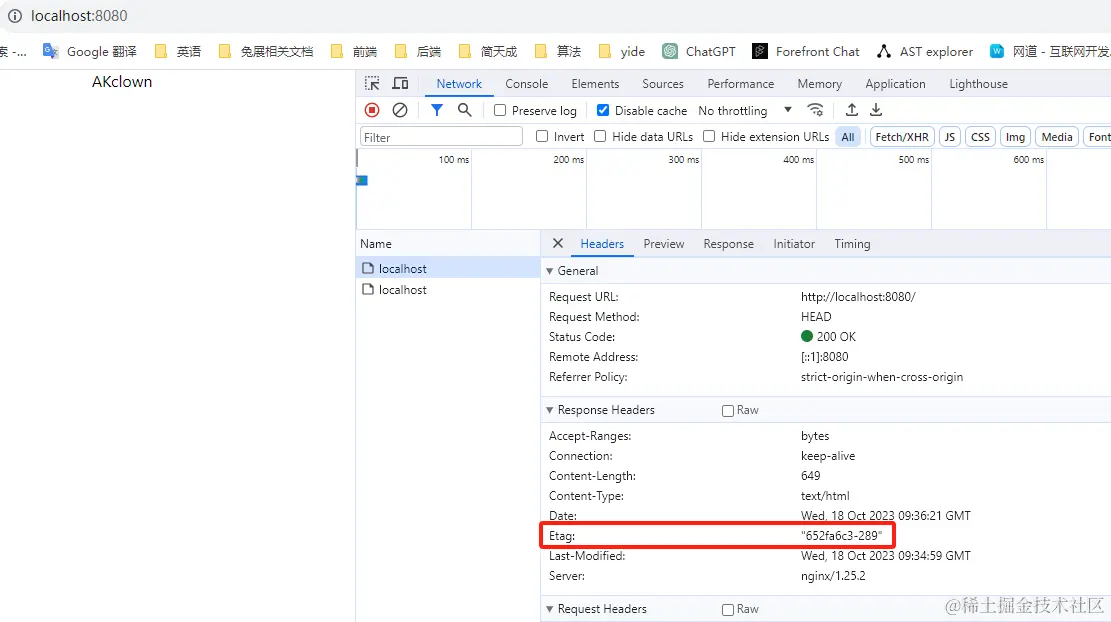Export HAR file download icon

[876, 110]
